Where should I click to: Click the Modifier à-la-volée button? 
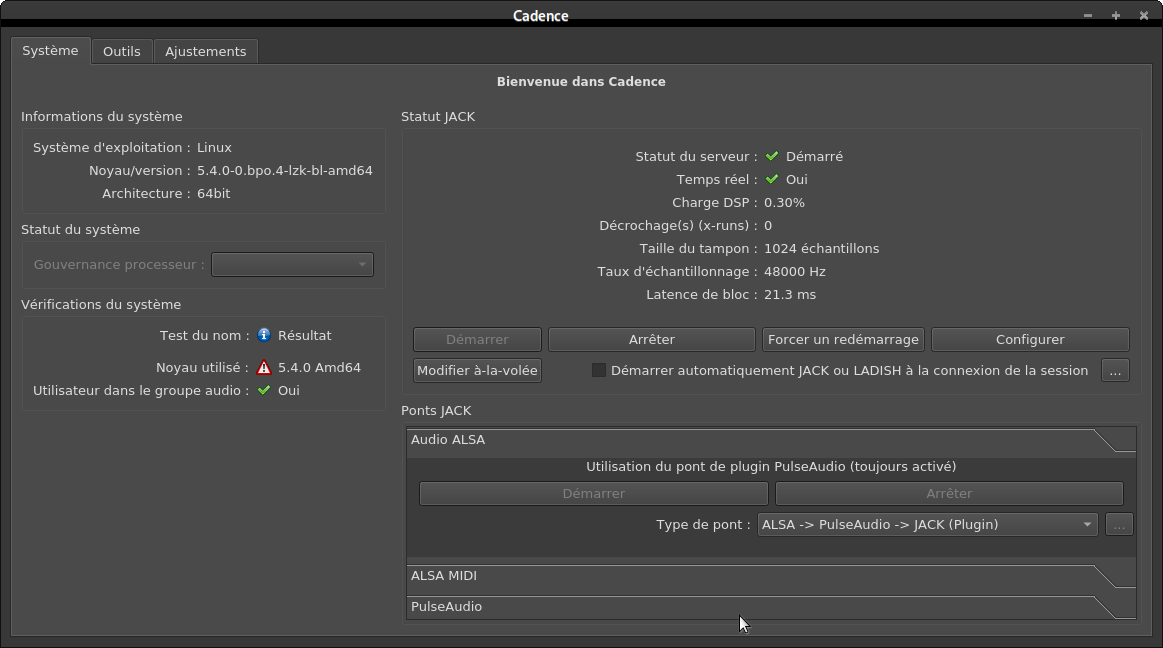[478, 370]
